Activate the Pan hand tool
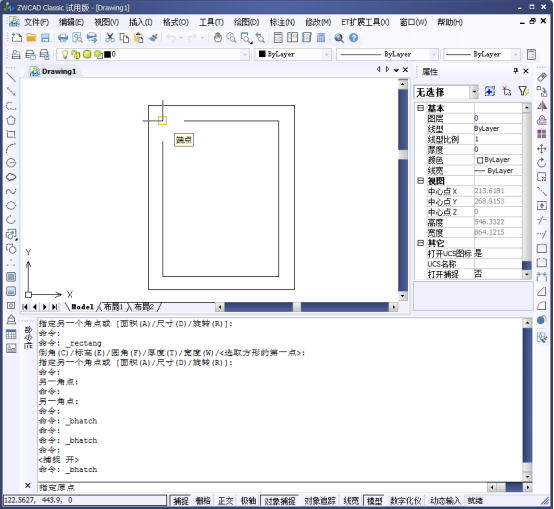The height and width of the screenshot is (509, 554). (x=218, y=37)
